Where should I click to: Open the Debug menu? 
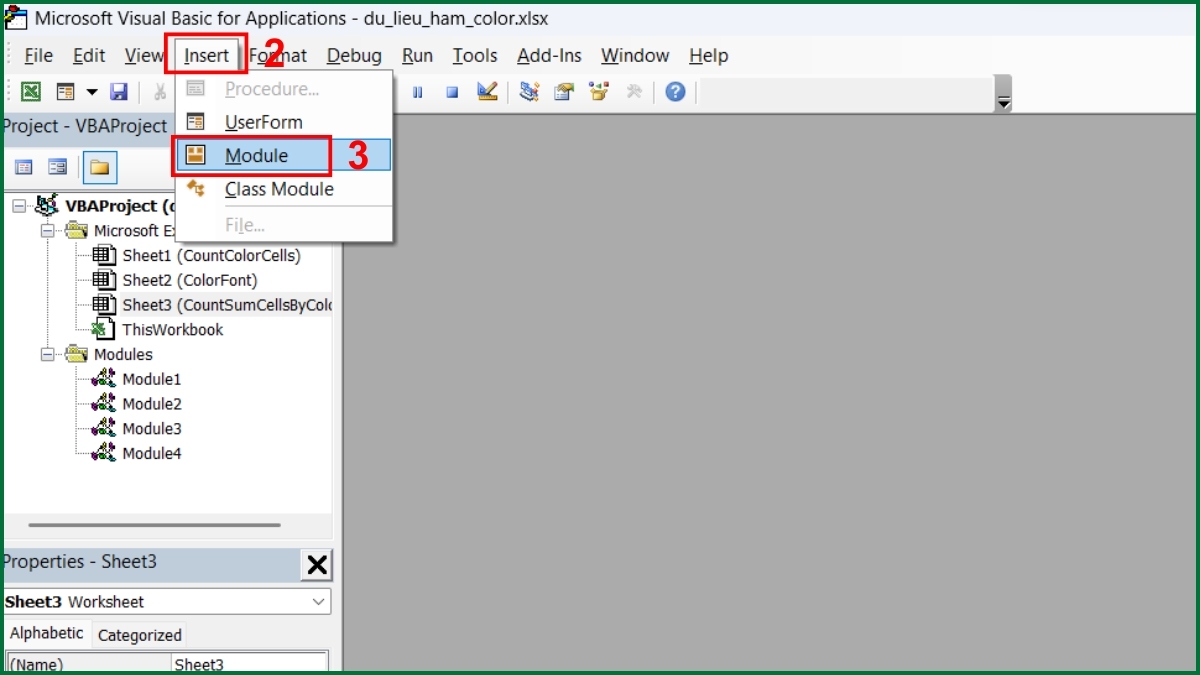click(x=354, y=56)
